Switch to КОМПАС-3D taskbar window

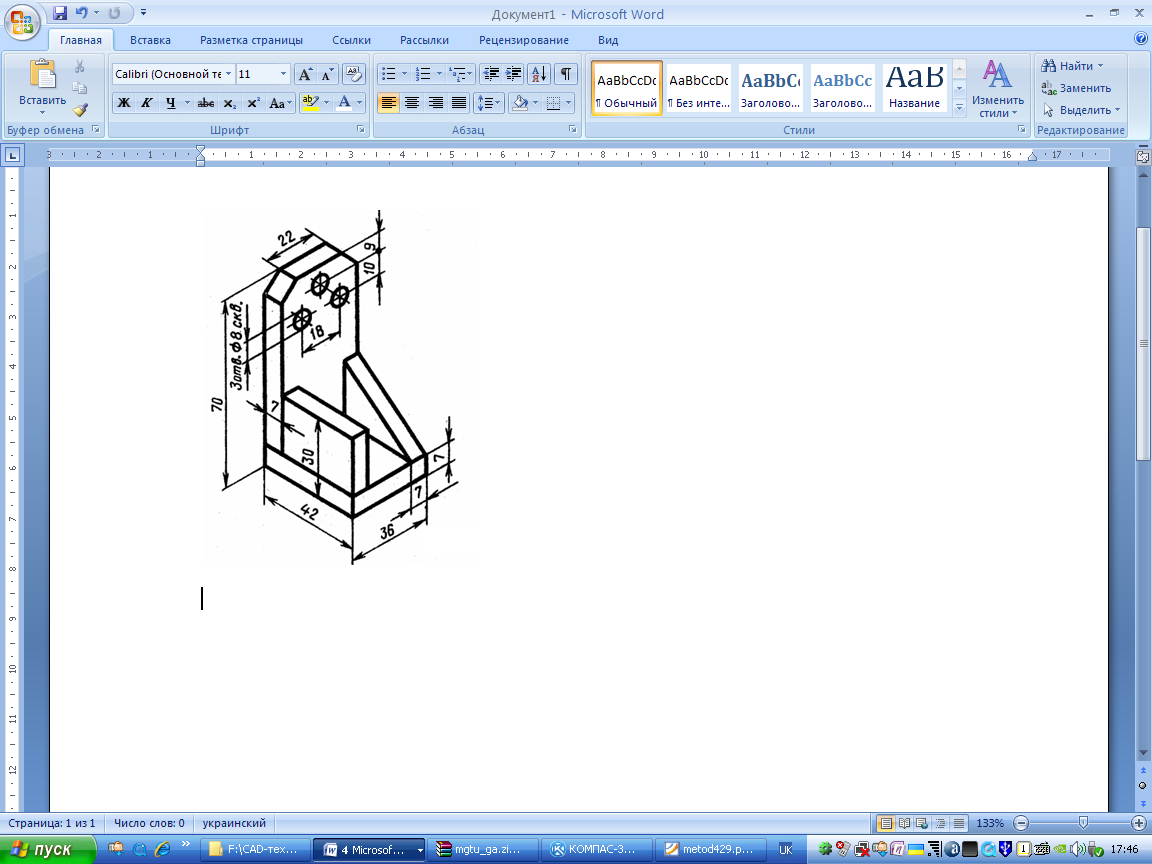tap(595, 850)
